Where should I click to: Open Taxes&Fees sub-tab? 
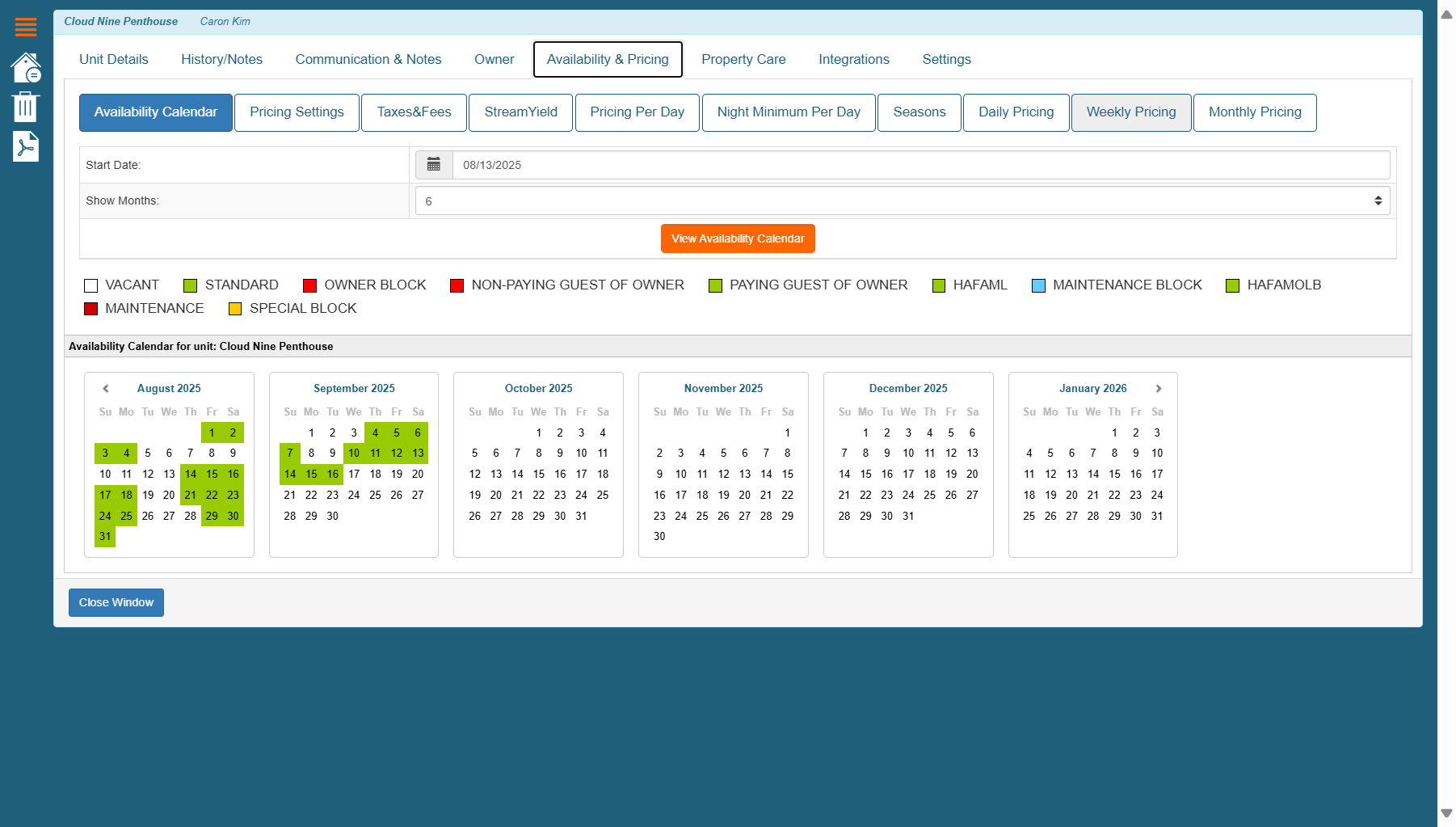coord(414,112)
